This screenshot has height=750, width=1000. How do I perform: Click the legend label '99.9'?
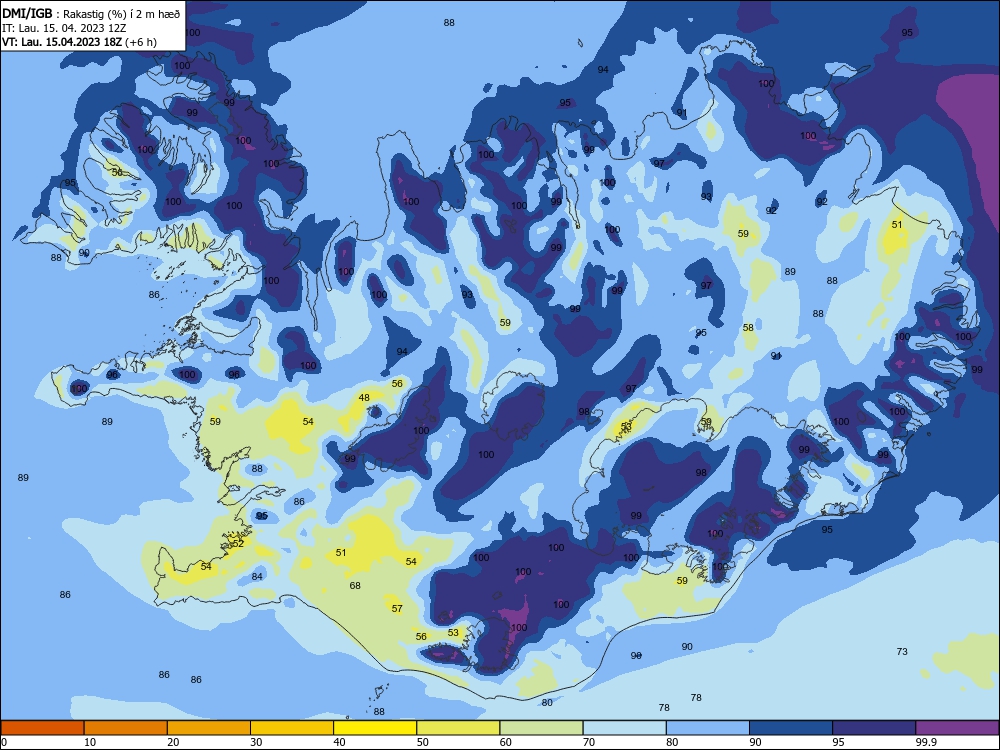click(x=925, y=742)
